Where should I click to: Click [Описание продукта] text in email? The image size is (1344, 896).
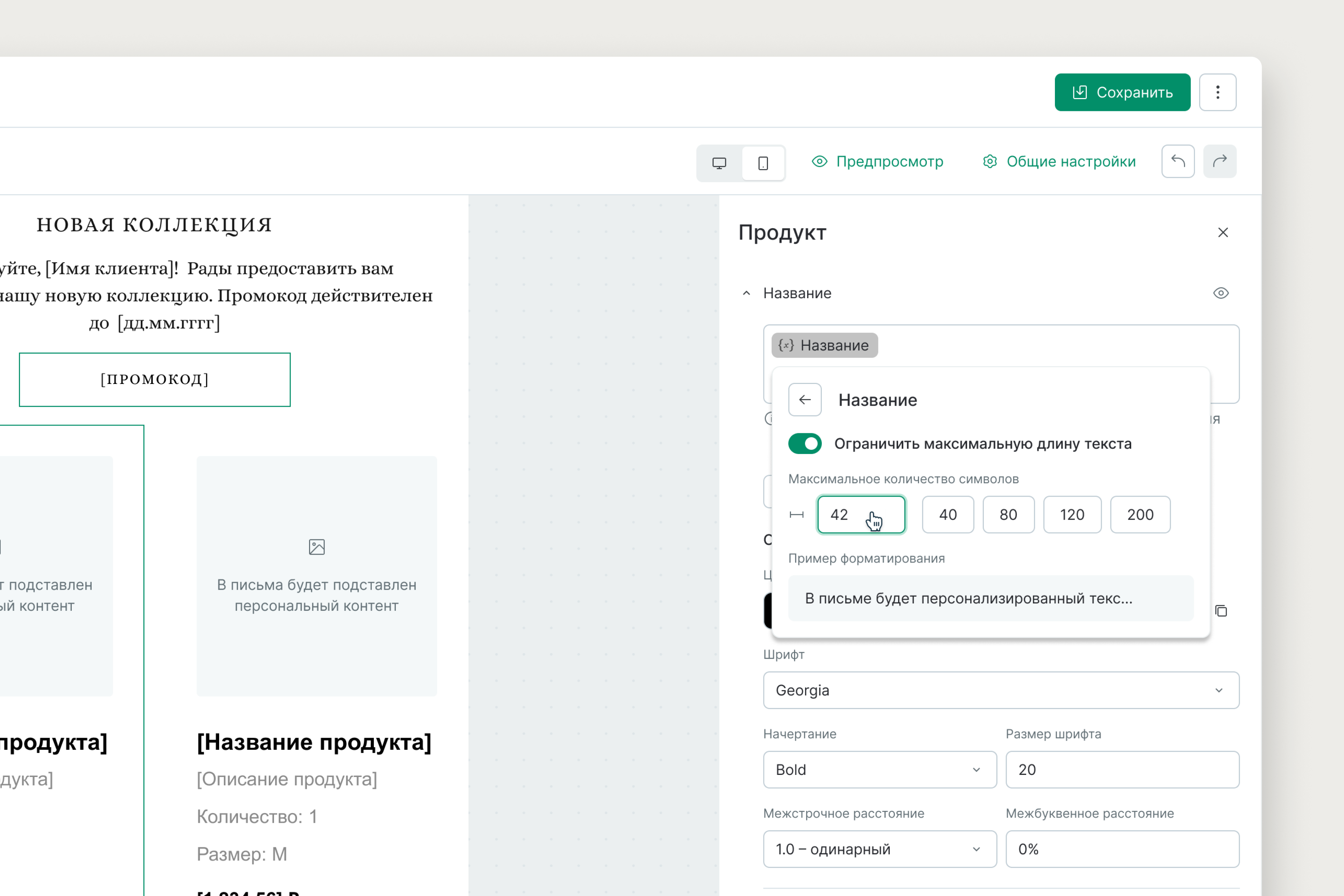[287, 779]
